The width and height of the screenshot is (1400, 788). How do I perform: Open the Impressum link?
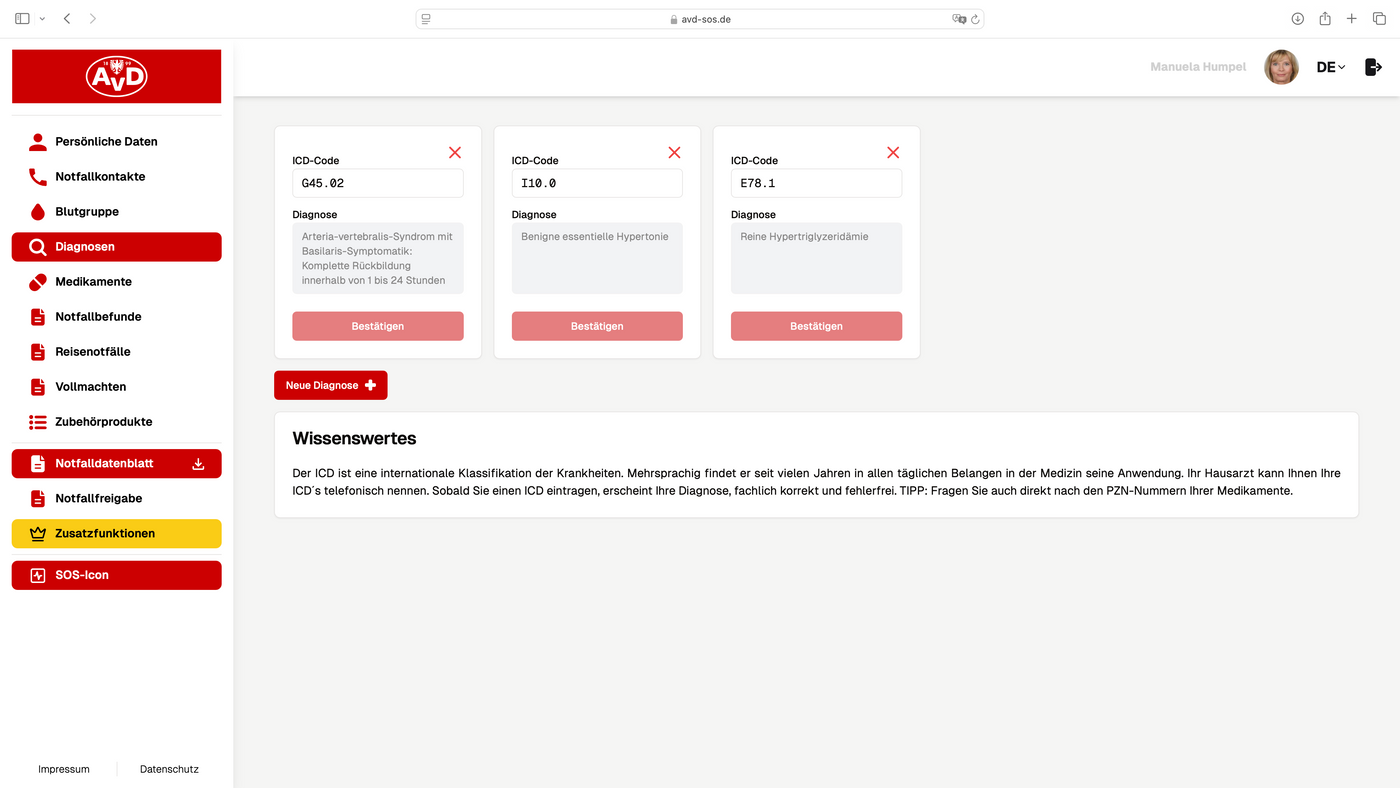(x=64, y=769)
